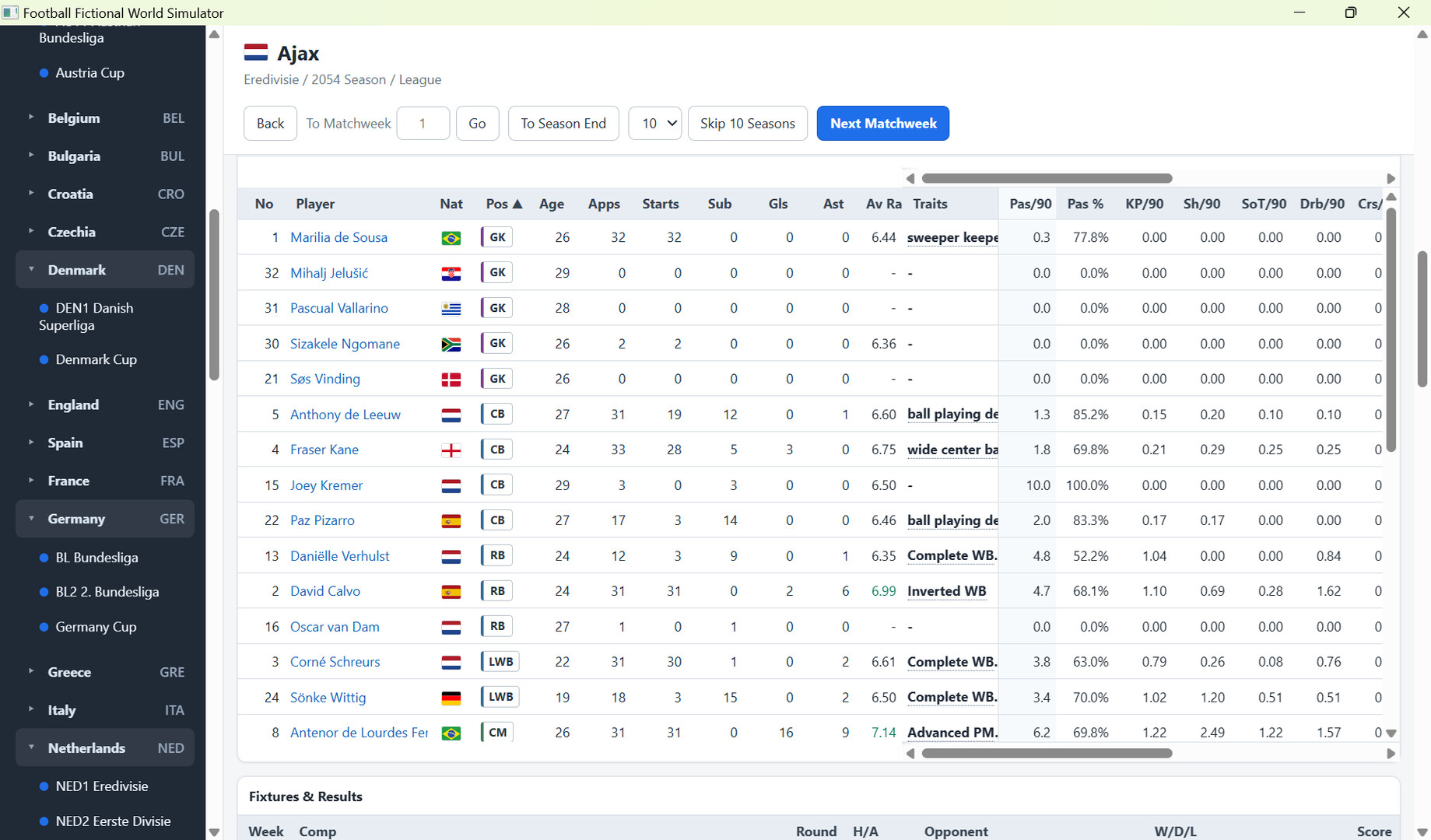
Task: Sort the table by Pos column header
Action: pyautogui.click(x=503, y=204)
